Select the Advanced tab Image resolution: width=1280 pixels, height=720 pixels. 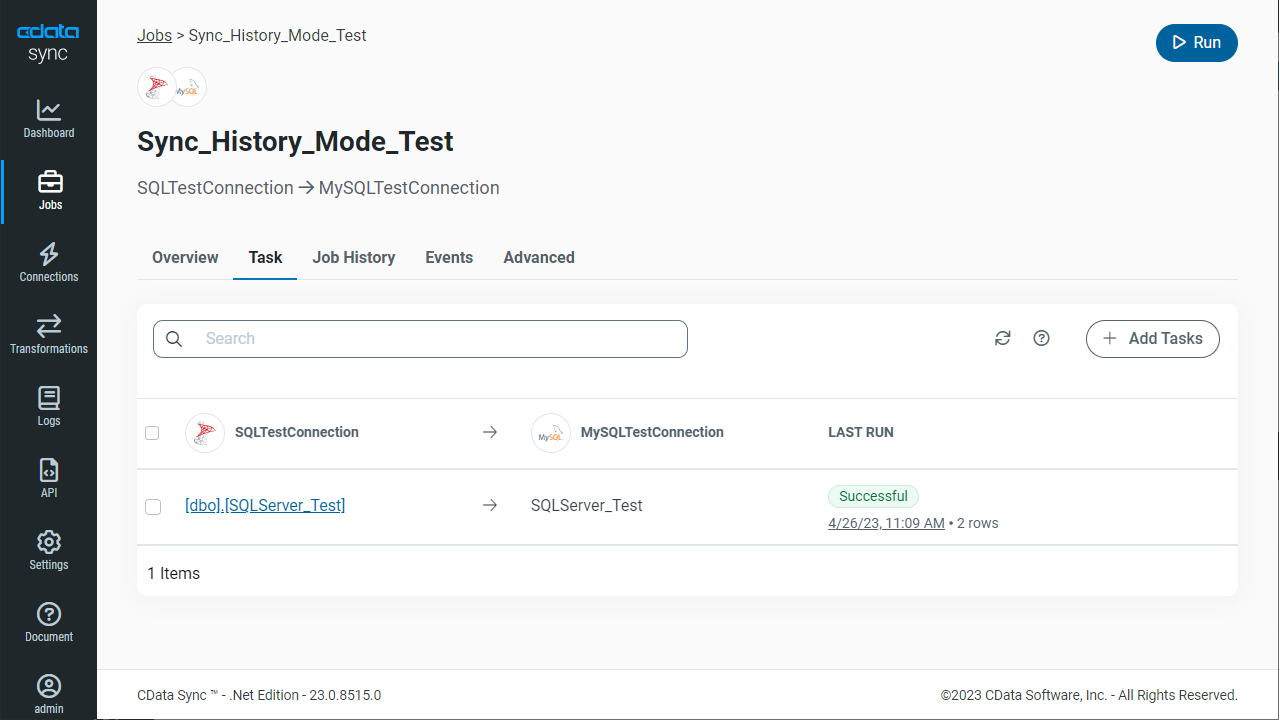click(538, 257)
